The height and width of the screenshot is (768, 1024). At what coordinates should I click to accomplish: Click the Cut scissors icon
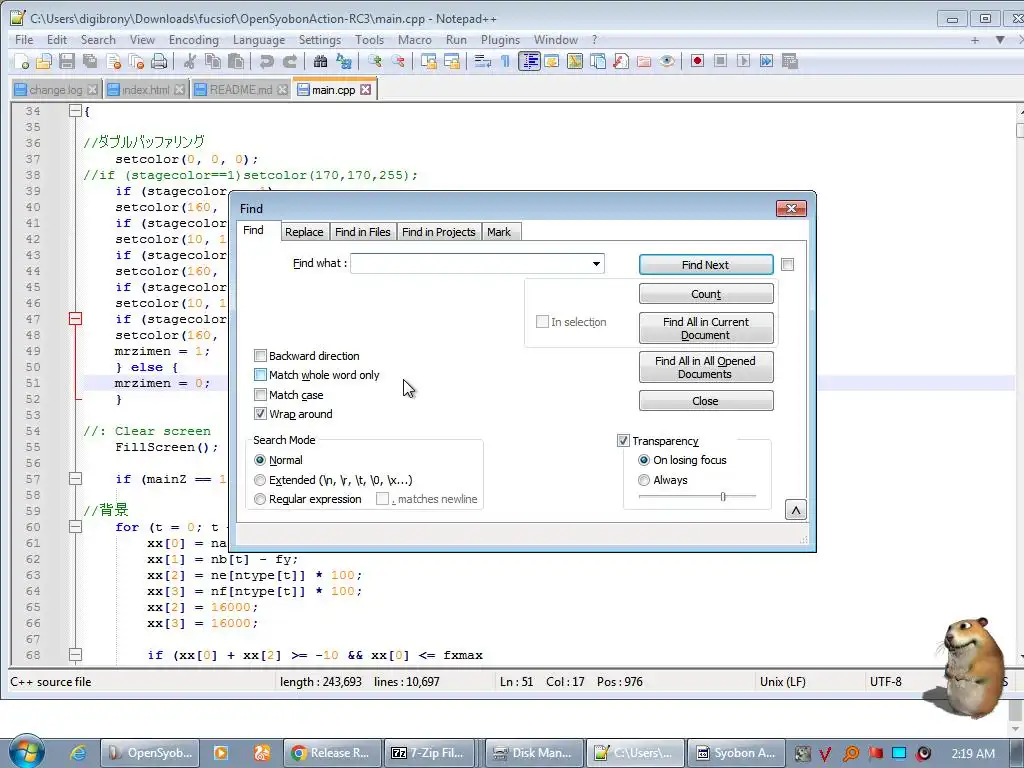(190, 61)
